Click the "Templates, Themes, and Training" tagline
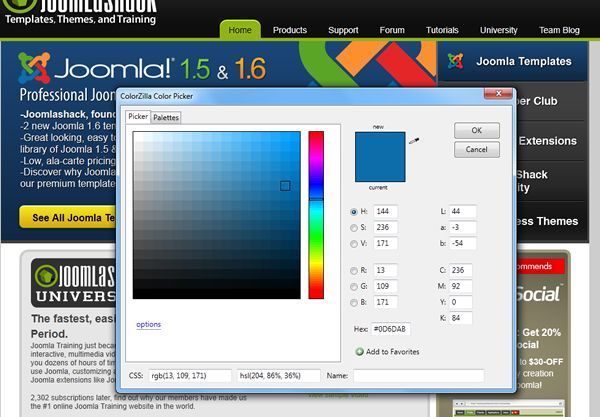The image size is (600, 417). click(81, 19)
